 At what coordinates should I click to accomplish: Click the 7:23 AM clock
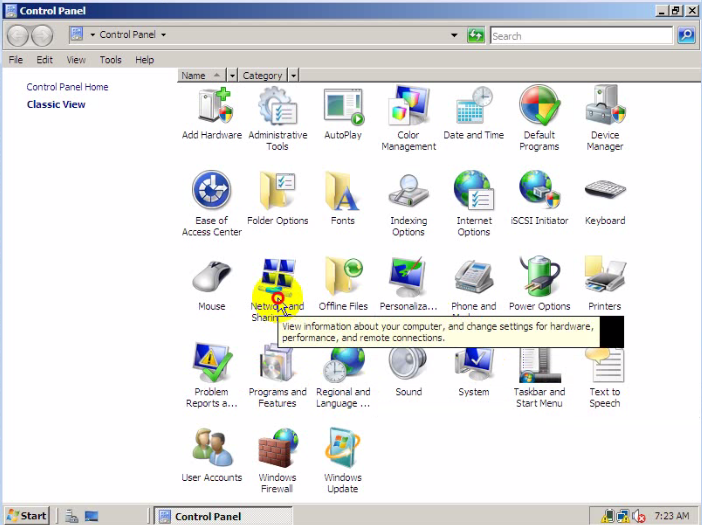[672, 516]
